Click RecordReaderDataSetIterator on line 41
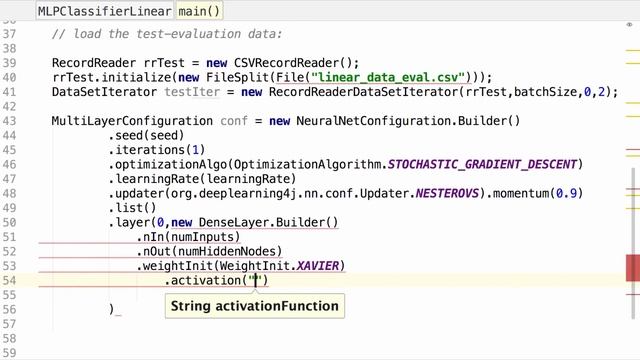The width and height of the screenshot is (640, 360). click(x=364, y=92)
